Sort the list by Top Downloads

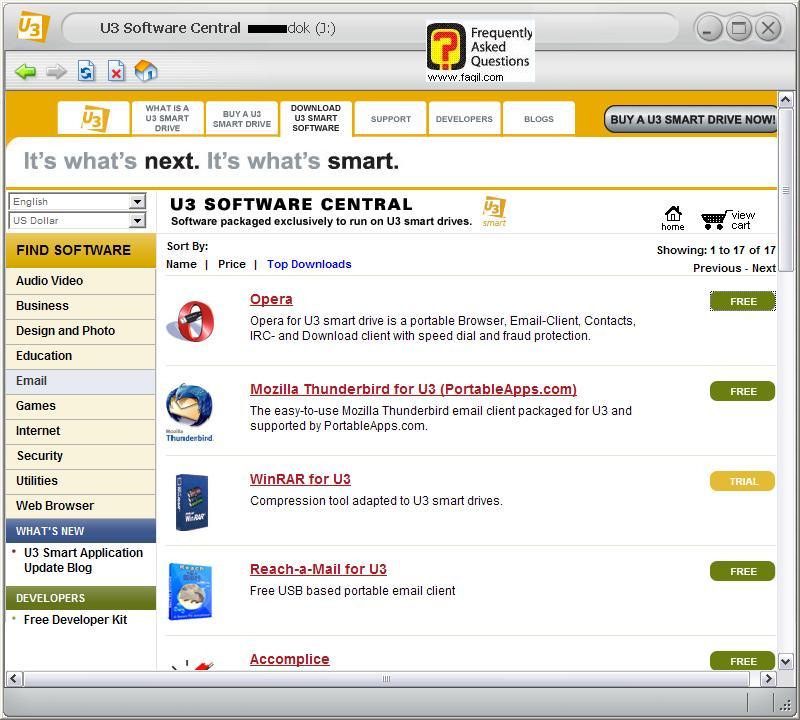tap(309, 264)
